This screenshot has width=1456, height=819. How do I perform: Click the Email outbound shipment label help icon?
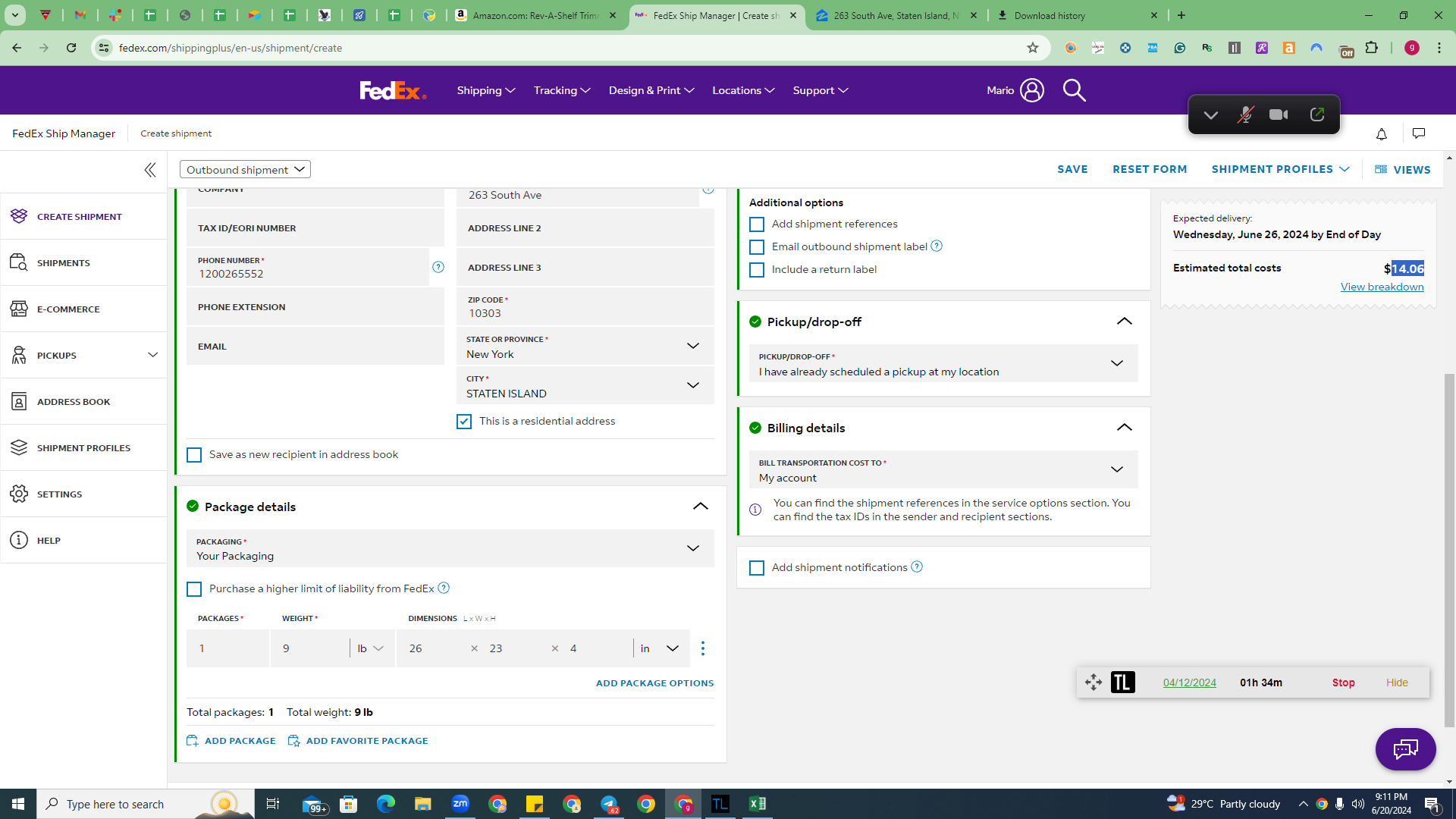click(937, 246)
